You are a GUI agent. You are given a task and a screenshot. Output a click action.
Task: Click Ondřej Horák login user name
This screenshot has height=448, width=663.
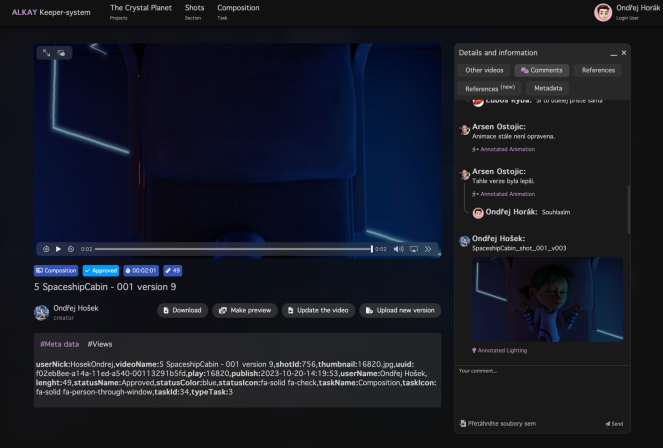638,8
